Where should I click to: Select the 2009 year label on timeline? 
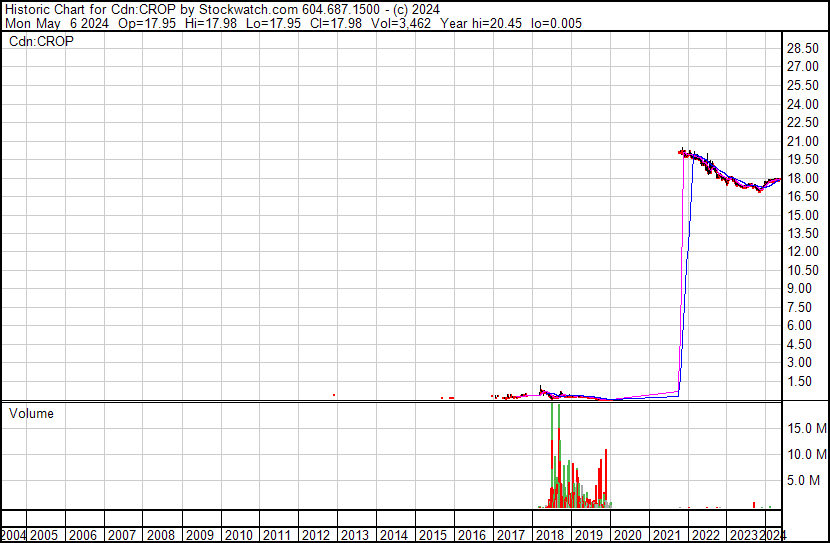click(200, 535)
